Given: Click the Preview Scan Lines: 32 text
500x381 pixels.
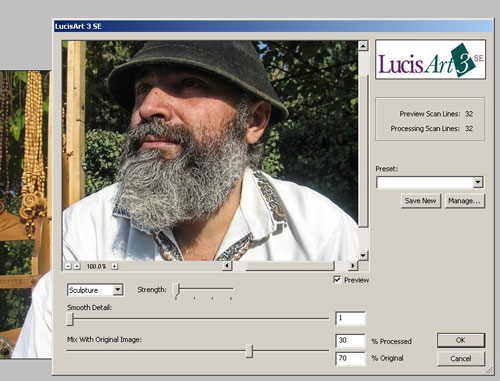Looking at the screenshot, I should tap(436, 114).
